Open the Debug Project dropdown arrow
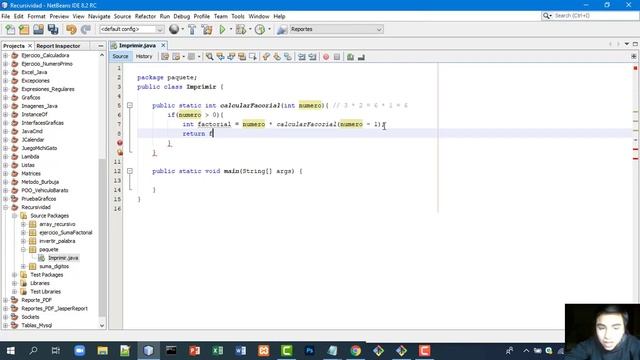The width and height of the screenshot is (640, 360). click(250, 29)
